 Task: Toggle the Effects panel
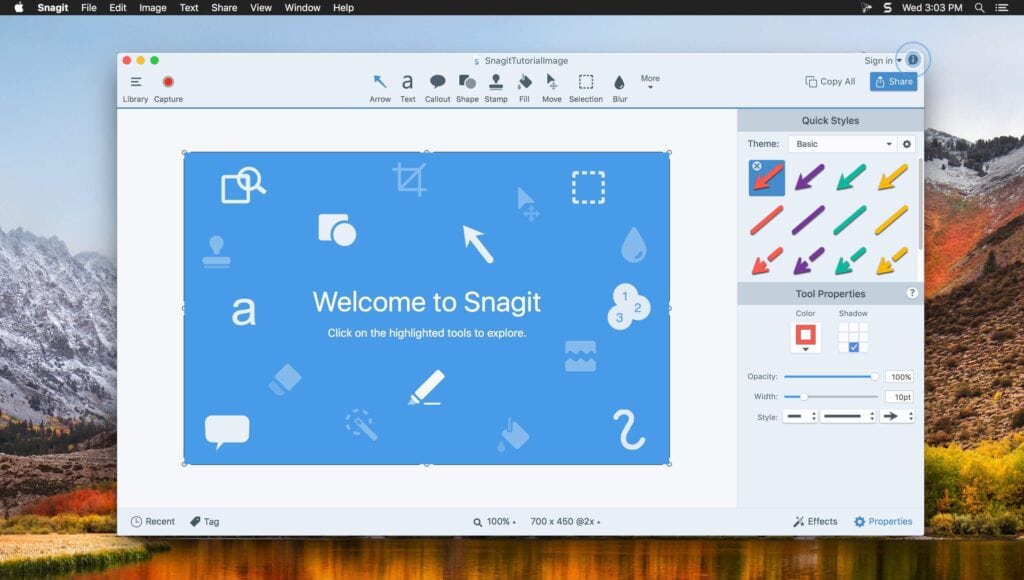pyautogui.click(x=815, y=521)
